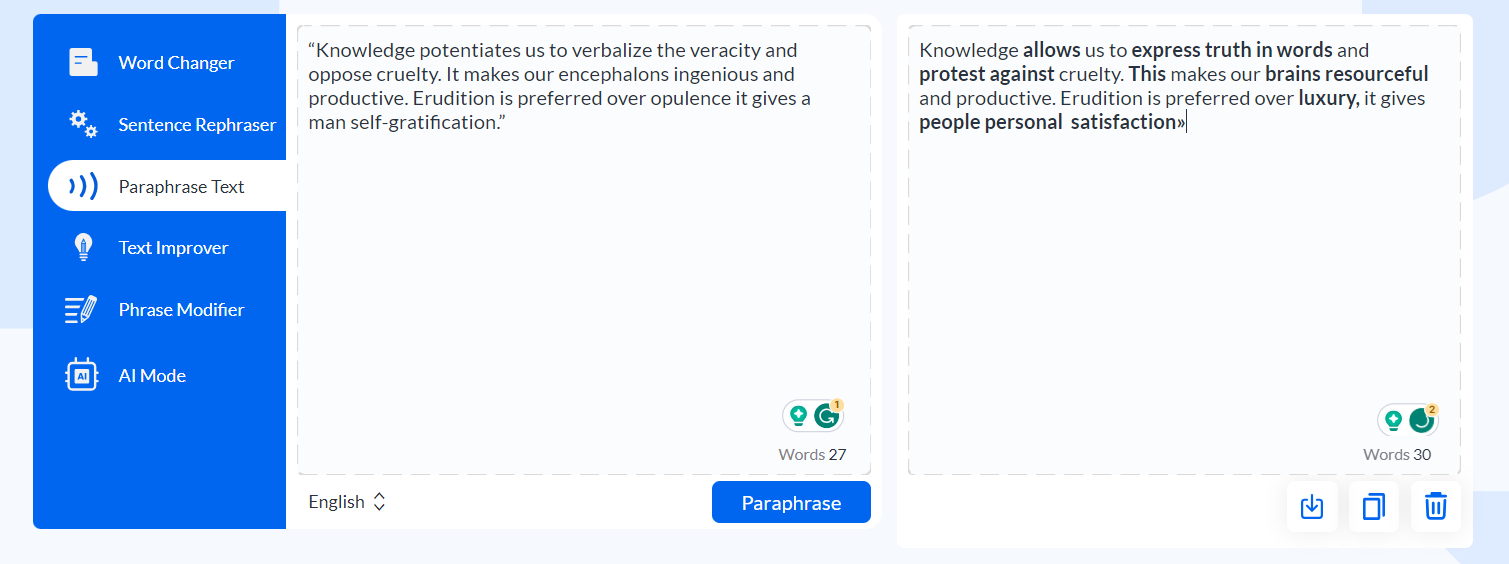Click the Sentence Rephraser gears icon

[x=83, y=124]
